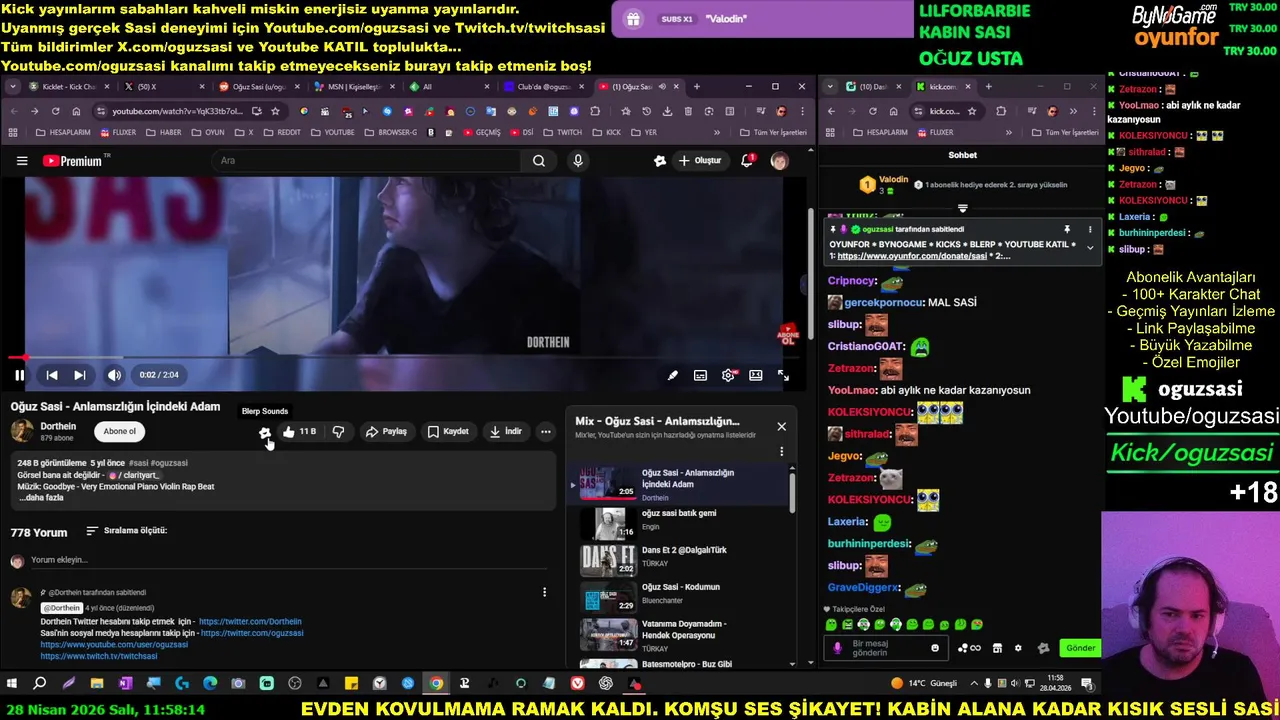Open YouTube player settings gear

click(x=728, y=375)
